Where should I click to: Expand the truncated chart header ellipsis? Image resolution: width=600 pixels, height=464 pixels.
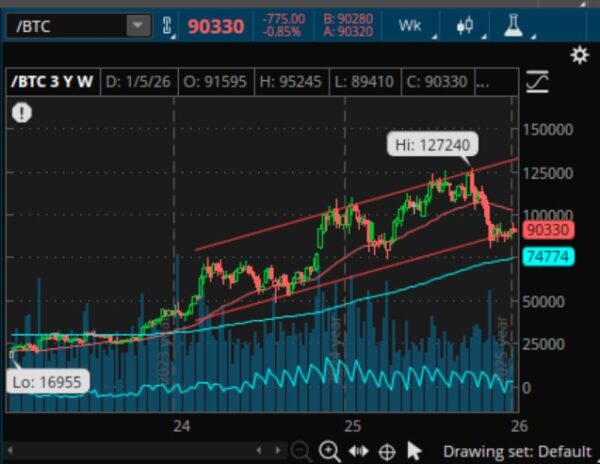pos(483,82)
